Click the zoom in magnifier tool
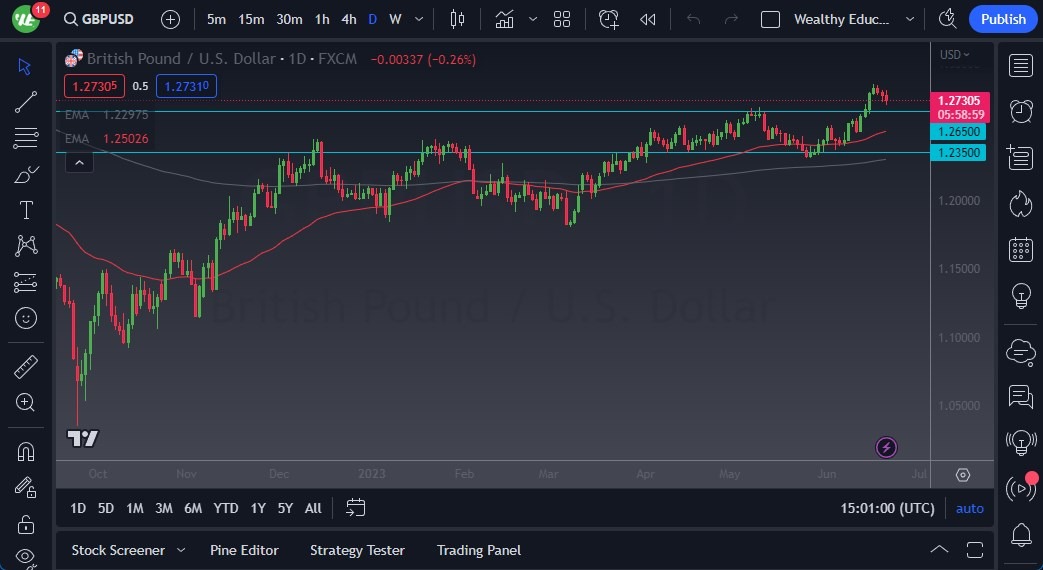This screenshot has width=1043, height=570. pyautogui.click(x=26, y=402)
